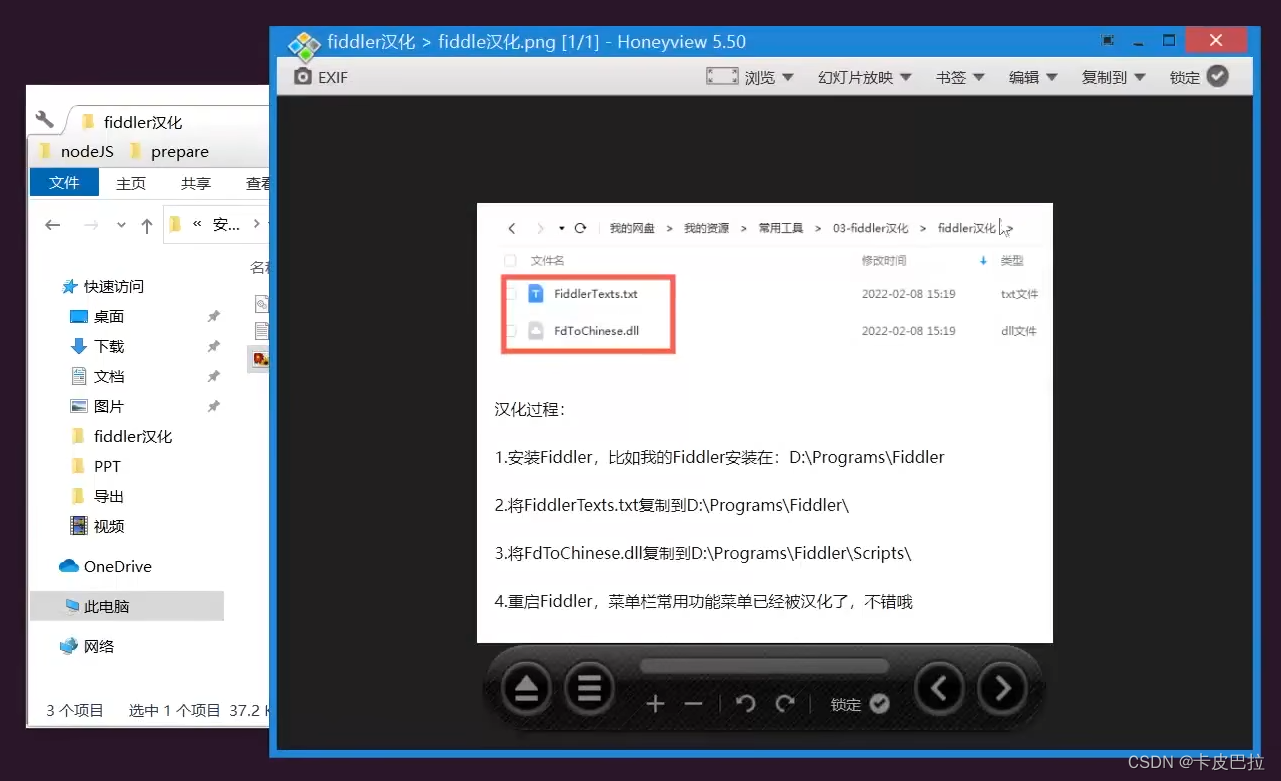Screen dimensions: 1281x781
Task: Go up one folder level in Explorer
Action: [147, 225]
